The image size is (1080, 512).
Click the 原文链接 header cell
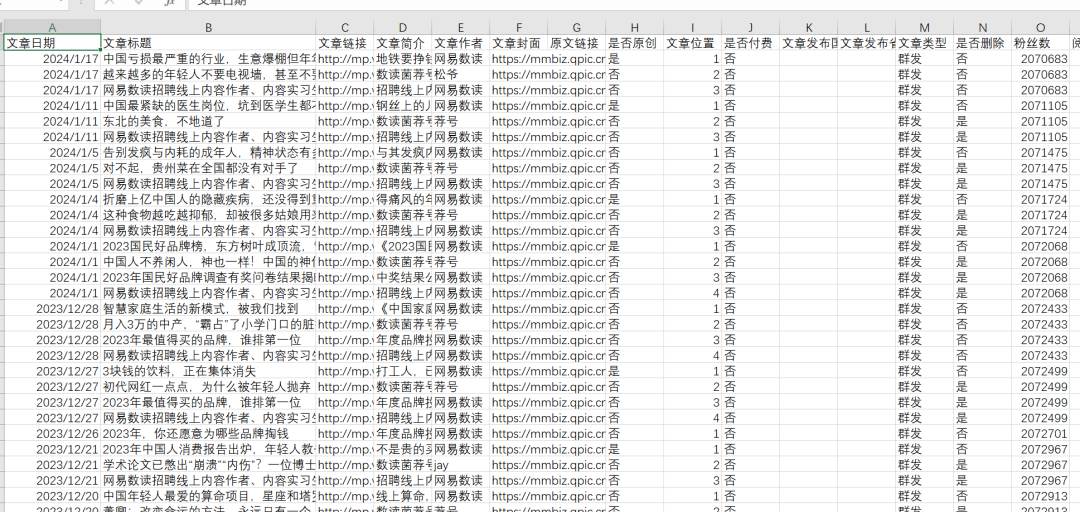(577, 43)
